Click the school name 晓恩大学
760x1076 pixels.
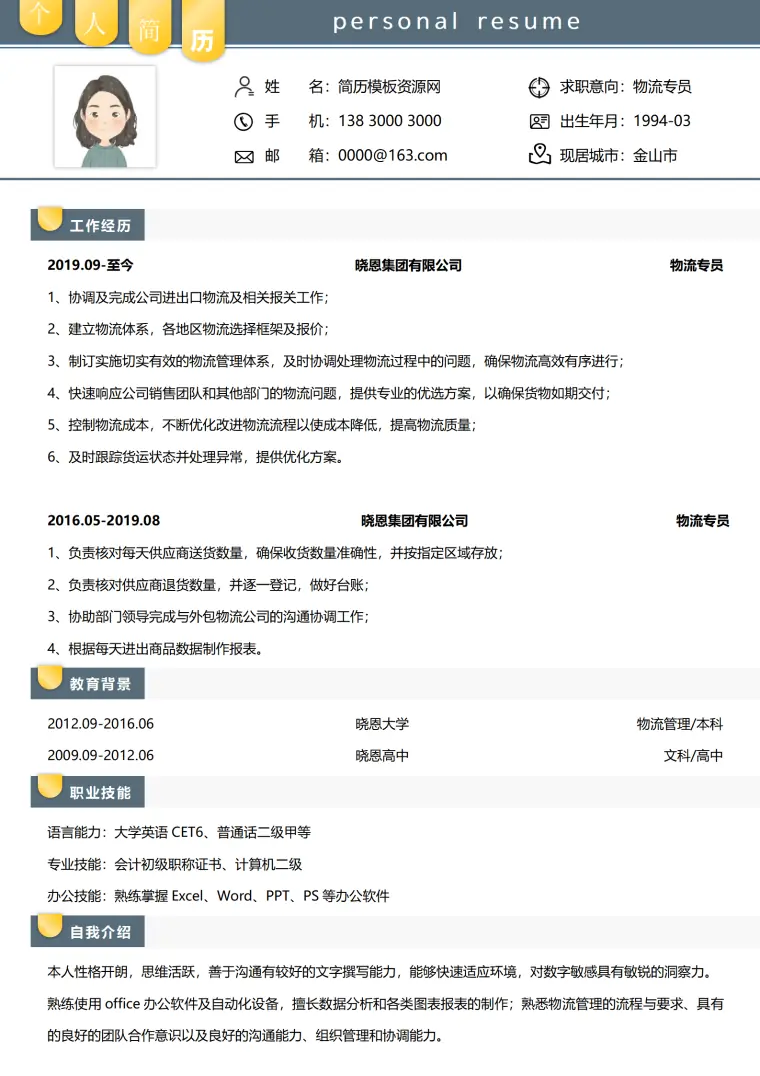pos(382,724)
